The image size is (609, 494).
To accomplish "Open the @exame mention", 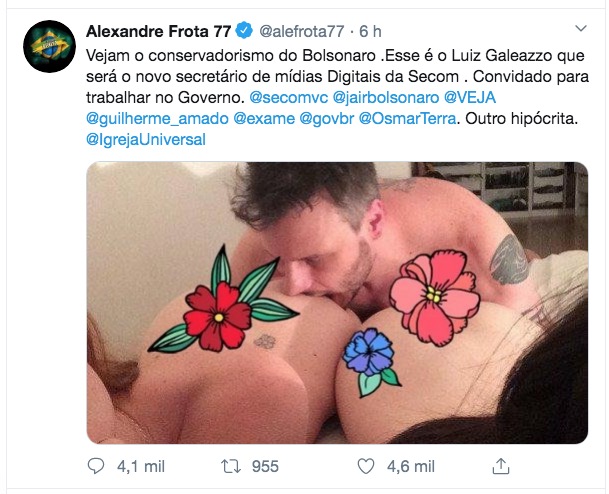I will (264, 118).
